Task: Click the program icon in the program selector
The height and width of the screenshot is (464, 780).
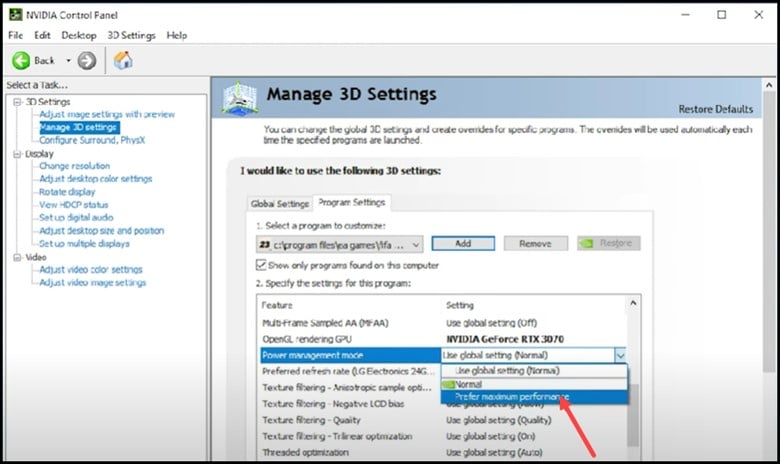Action: [265, 243]
